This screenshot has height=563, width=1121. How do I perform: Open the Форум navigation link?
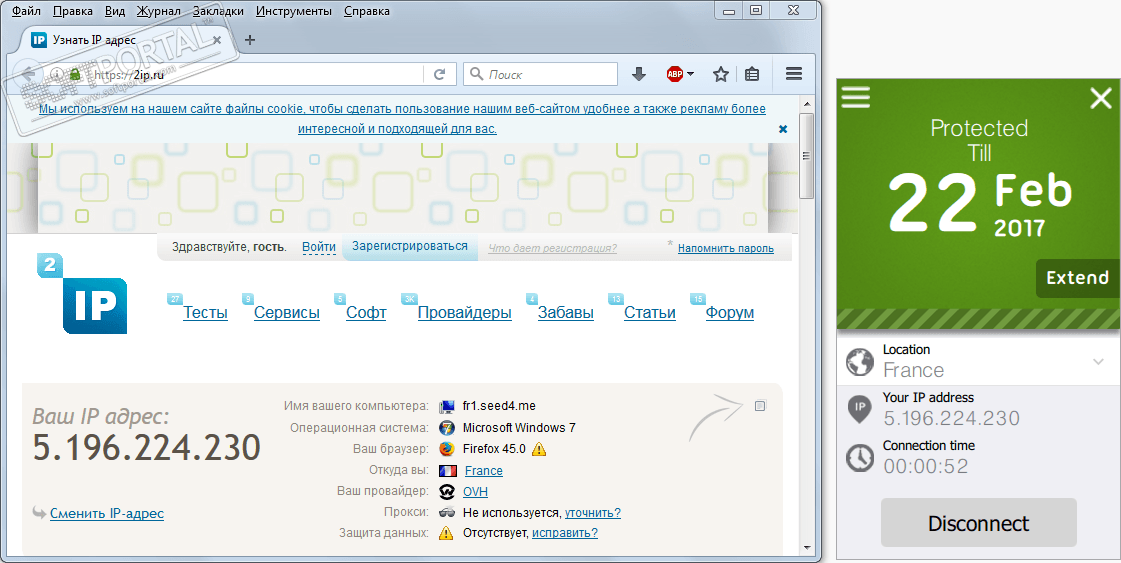tap(730, 313)
